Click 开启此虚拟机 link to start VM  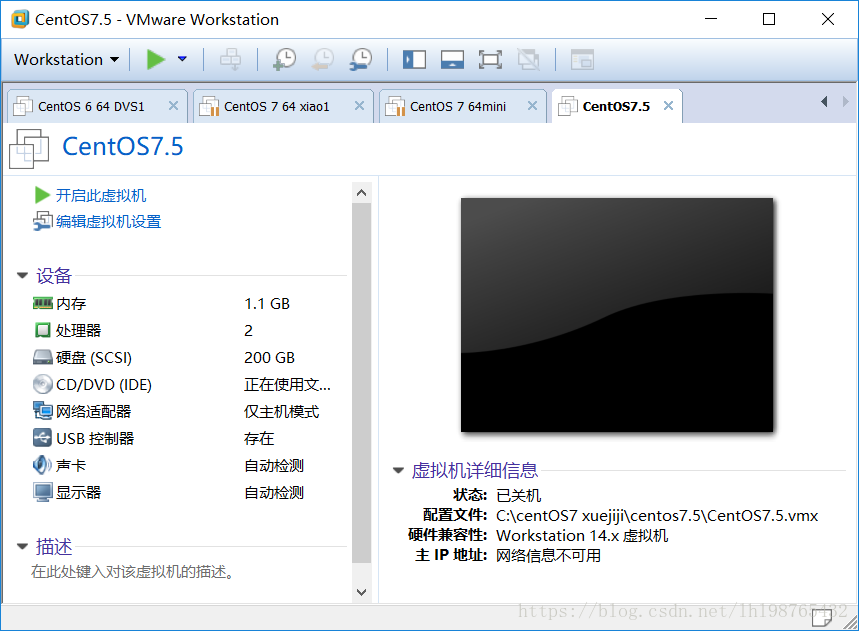point(101,195)
